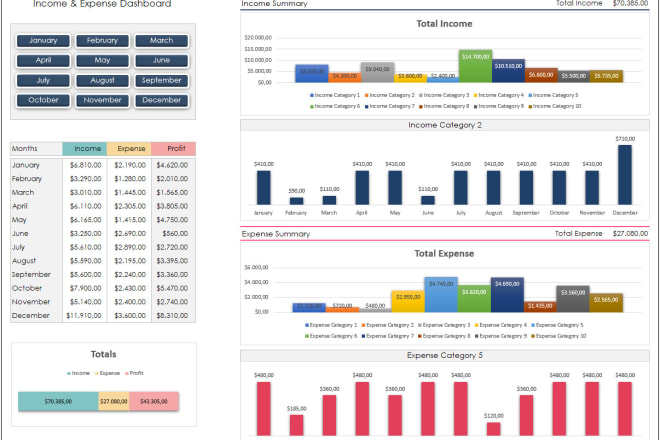
Task: Select January income cell $6.810,00
Action: click(85, 165)
